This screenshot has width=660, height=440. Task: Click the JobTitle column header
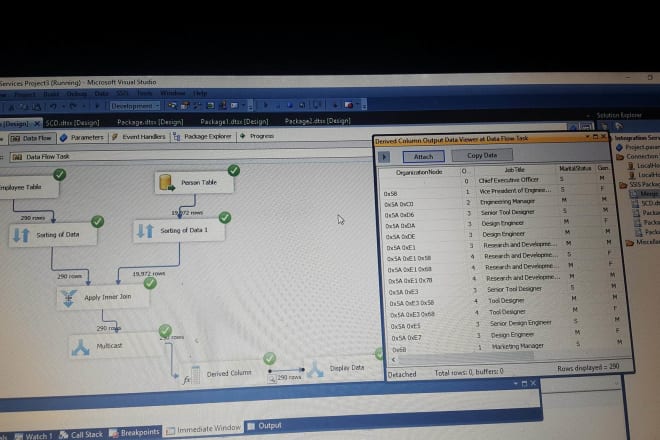[514, 170]
